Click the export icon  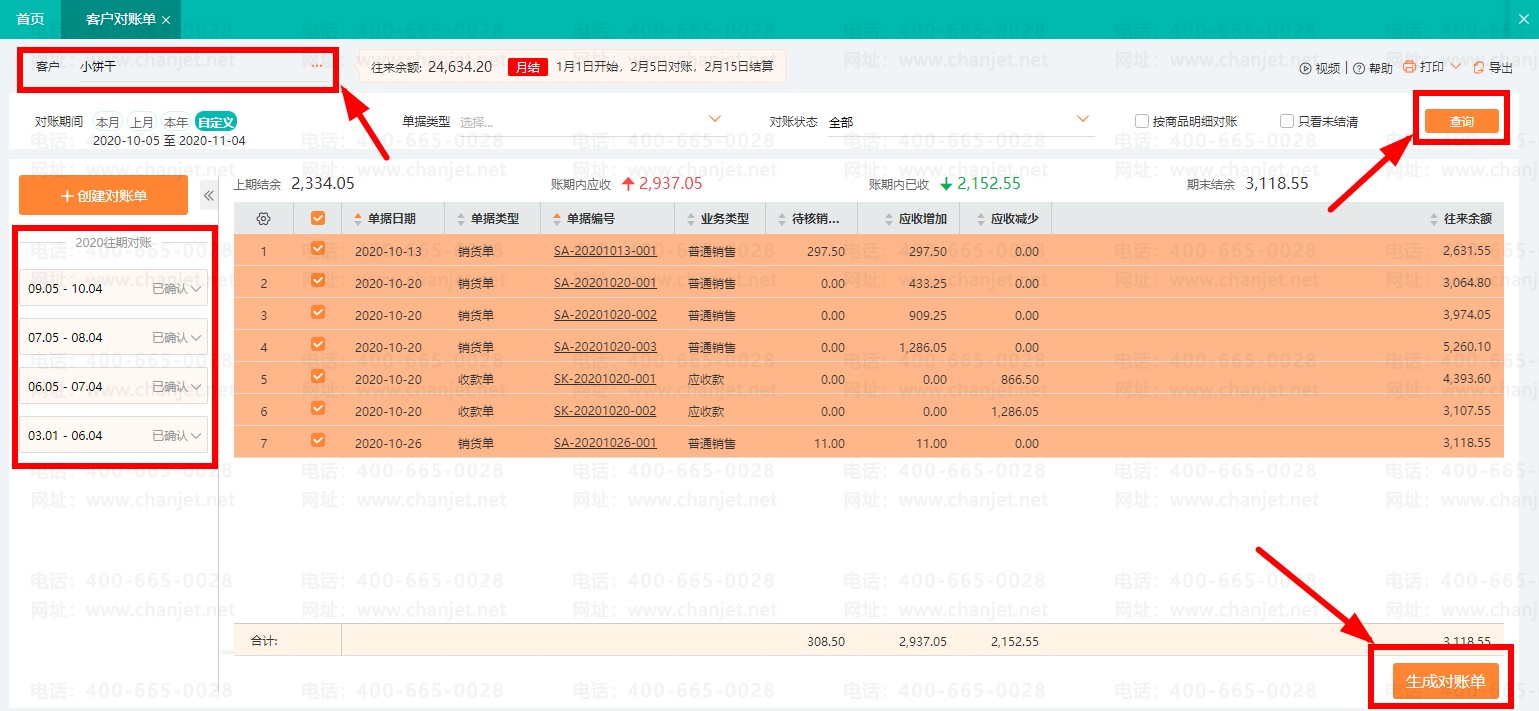pos(1478,68)
